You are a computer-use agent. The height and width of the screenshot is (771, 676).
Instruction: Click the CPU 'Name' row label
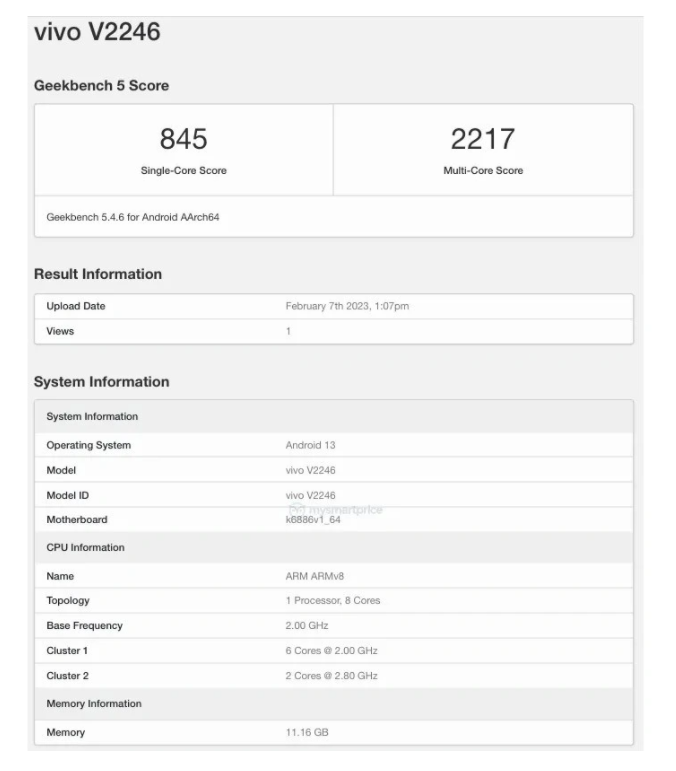[60, 576]
